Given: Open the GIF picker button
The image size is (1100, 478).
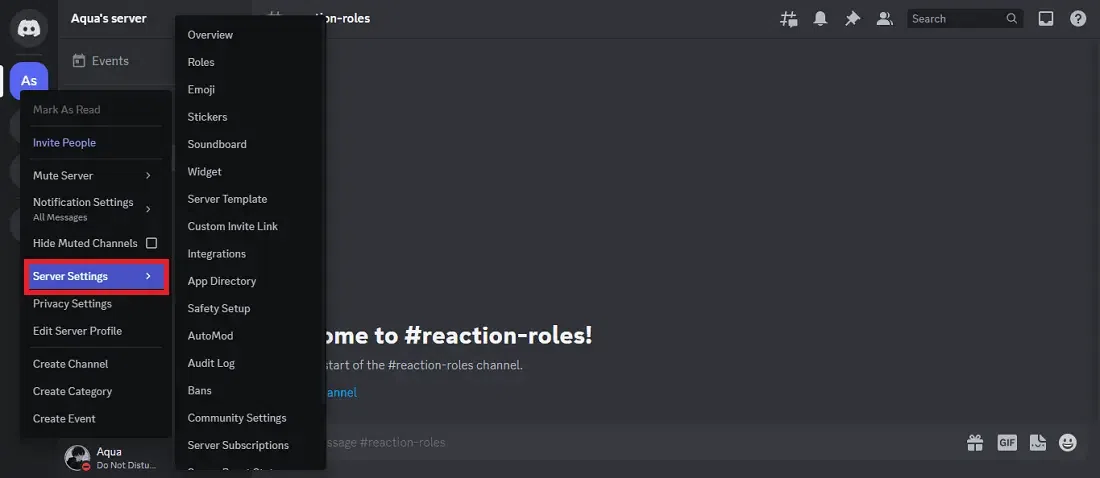Looking at the screenshot, I should [x=1007, y=442].
